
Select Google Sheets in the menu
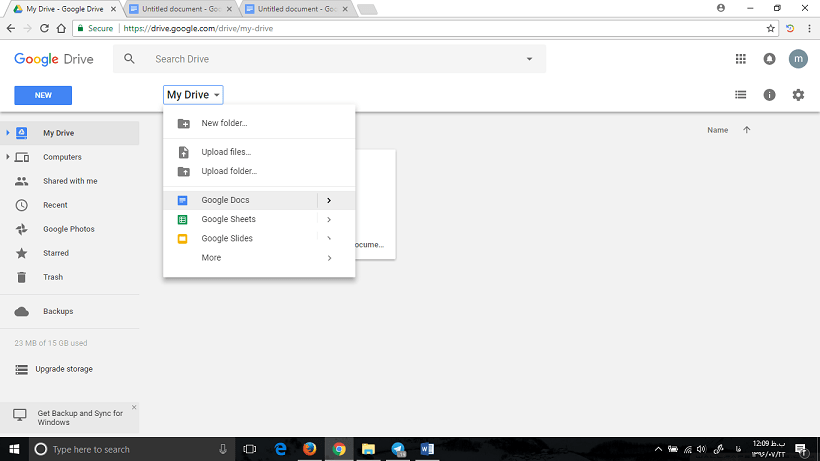click(228, 220)
